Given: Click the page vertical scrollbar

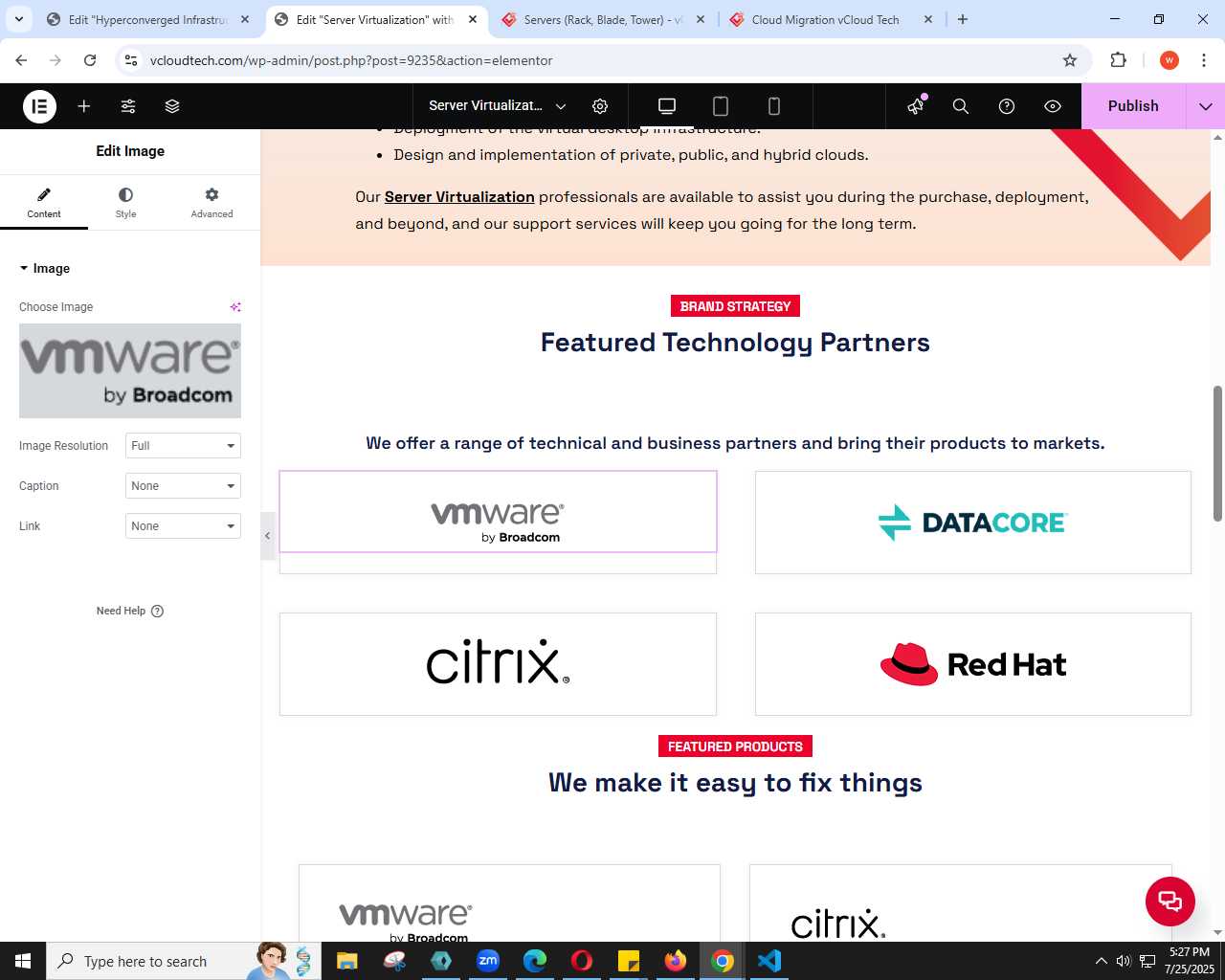Looking at the screenshot, I should [1217, 454].
